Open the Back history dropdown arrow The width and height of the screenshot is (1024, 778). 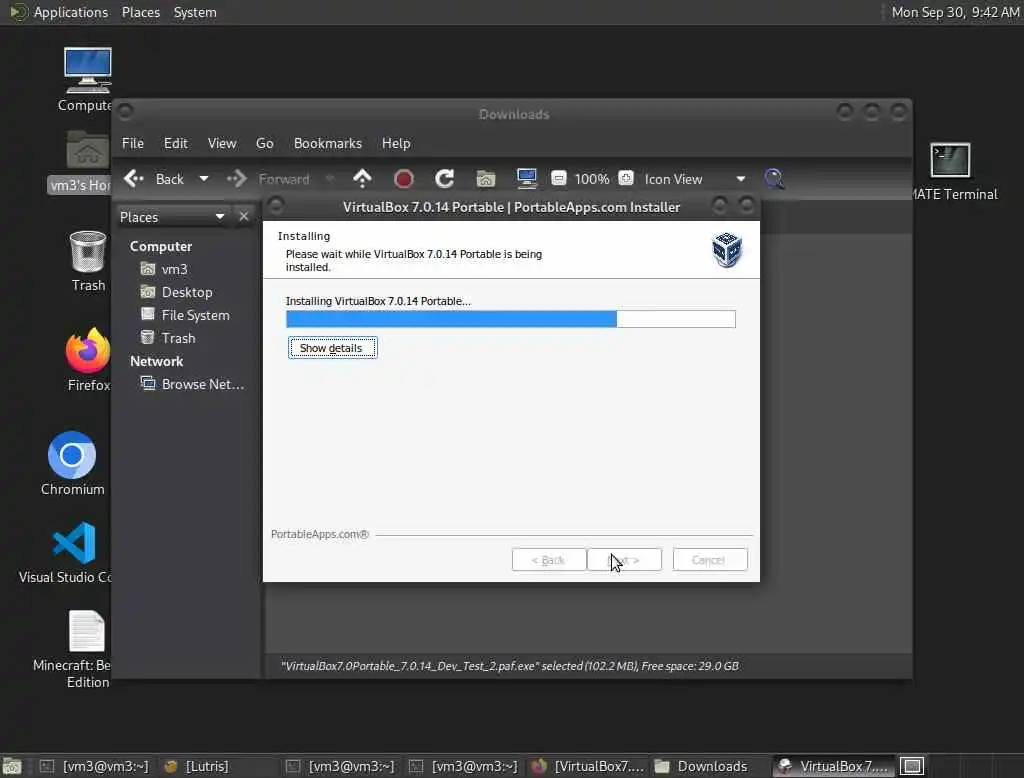click(204, 178)
